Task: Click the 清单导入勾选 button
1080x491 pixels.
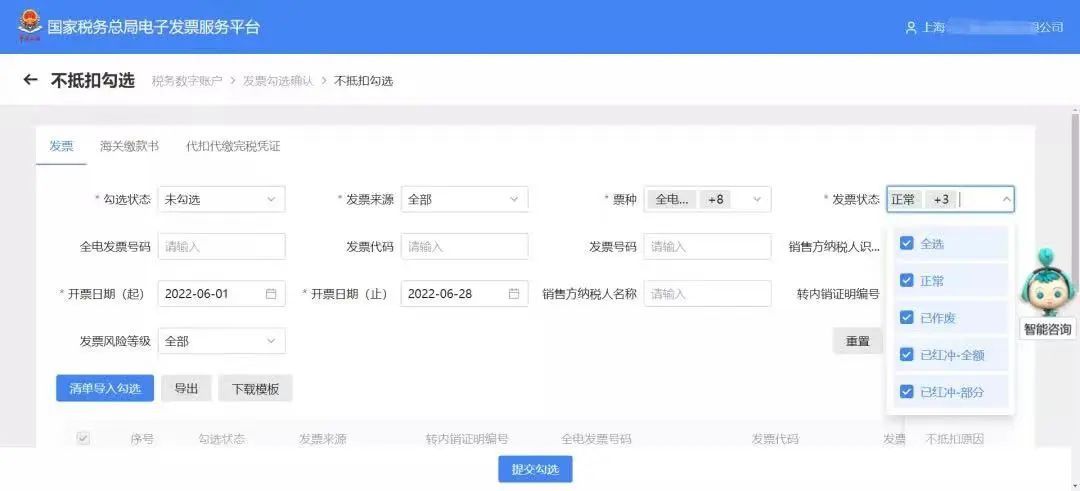Action: pyautogui.click(x=105, y=388)
